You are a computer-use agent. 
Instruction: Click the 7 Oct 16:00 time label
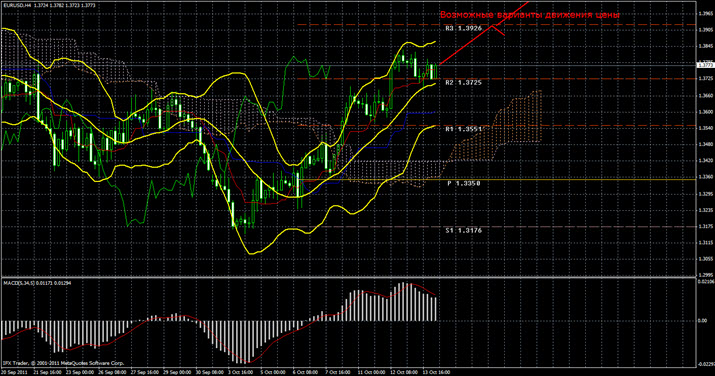[x=338, y=373]
